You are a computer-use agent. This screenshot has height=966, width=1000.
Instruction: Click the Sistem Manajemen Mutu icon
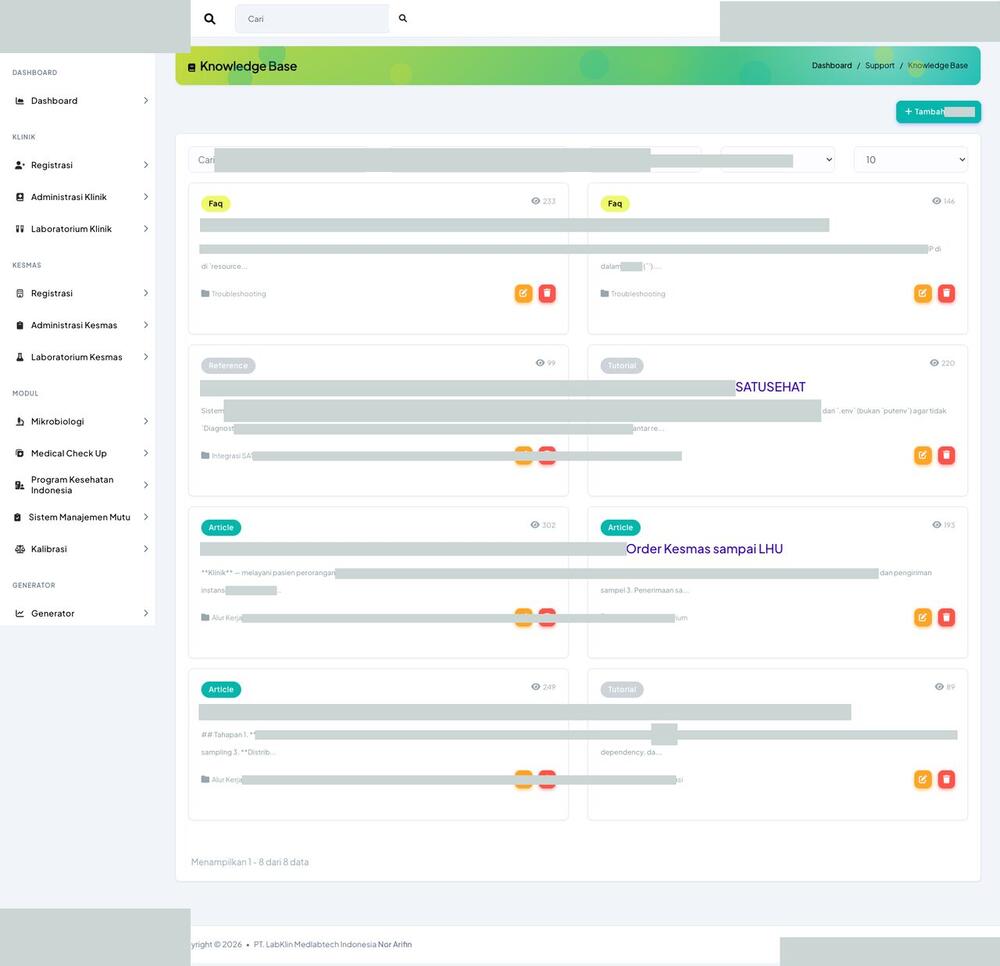pos(17,517)
